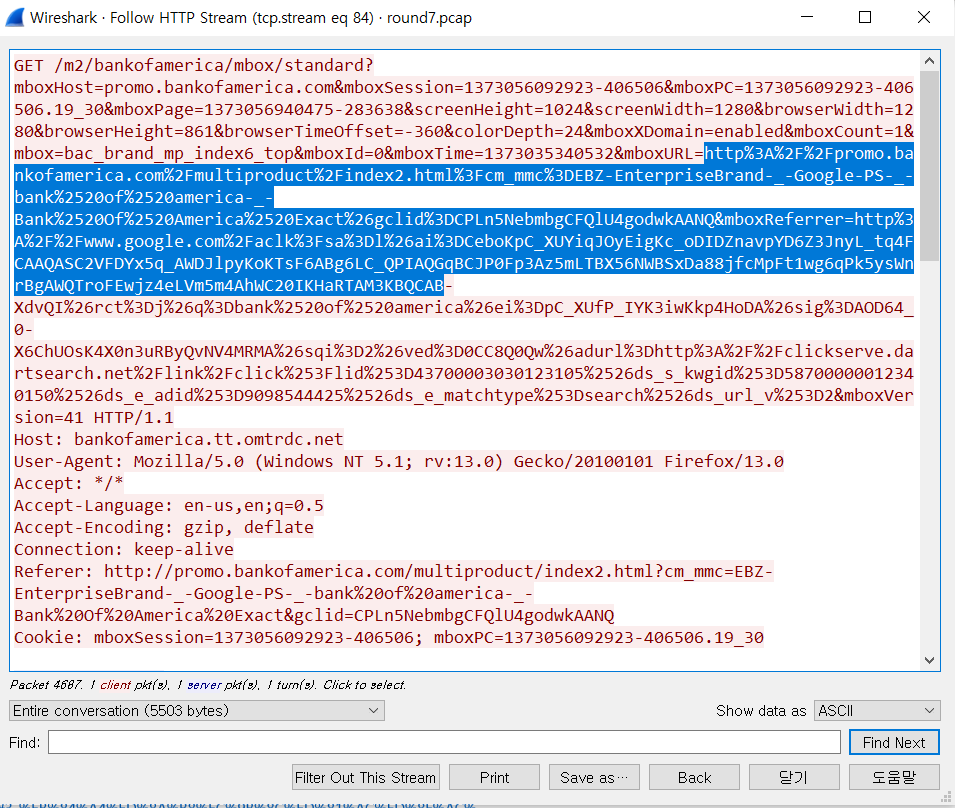Click the 닫기 (Close) button
The width and height of the screenshot is (955, 808).
point(794,778)
